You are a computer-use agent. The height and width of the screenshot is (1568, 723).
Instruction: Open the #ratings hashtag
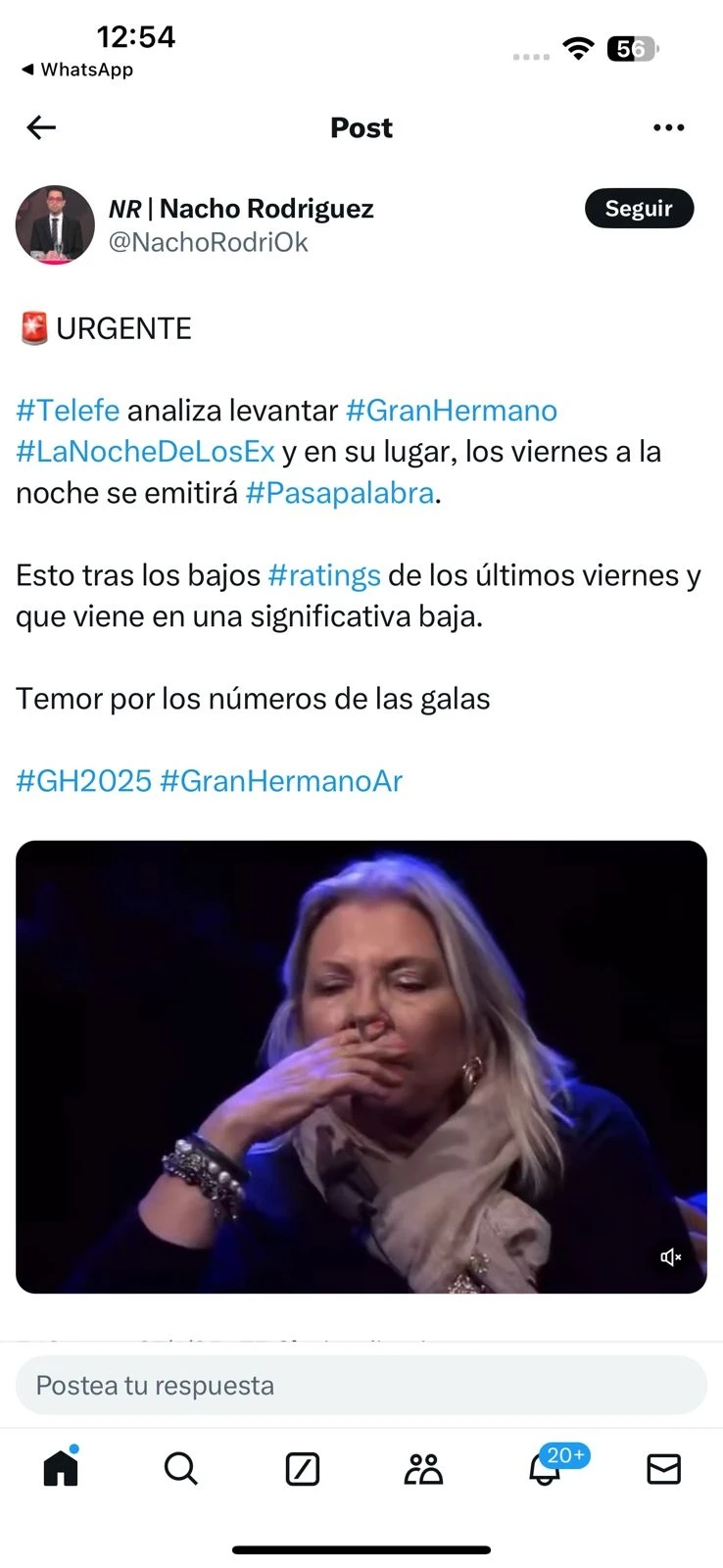pos(324,575)
